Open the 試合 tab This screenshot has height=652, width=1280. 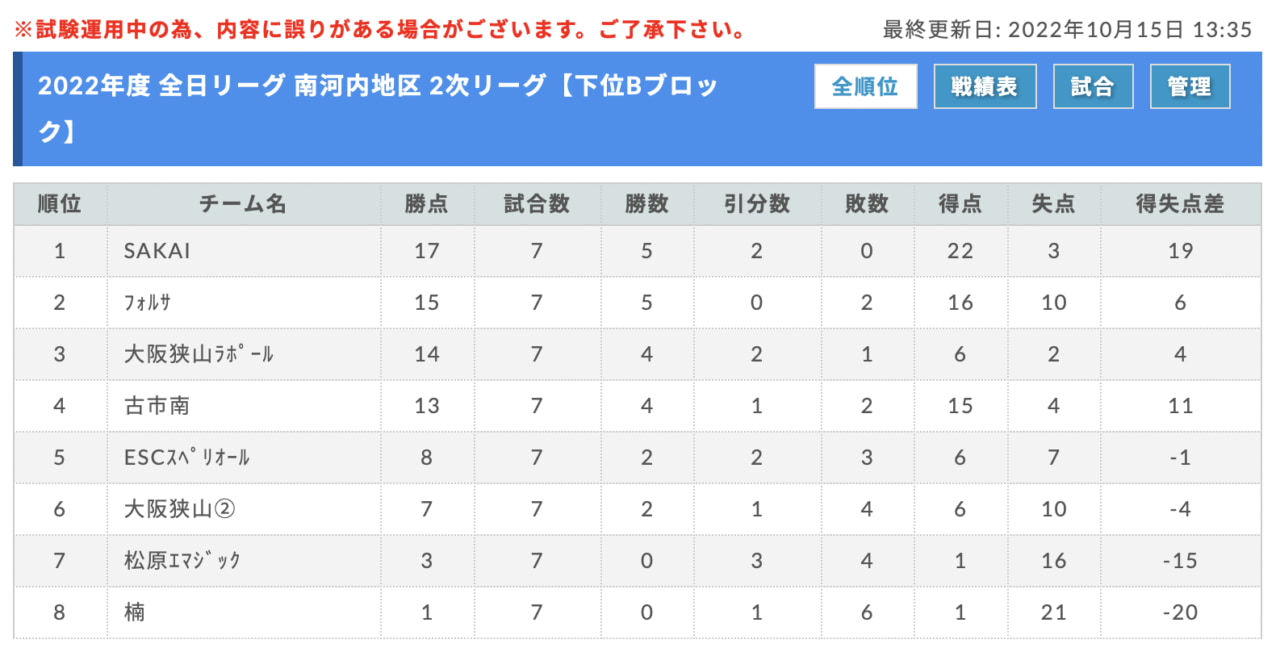point(1093,87)
